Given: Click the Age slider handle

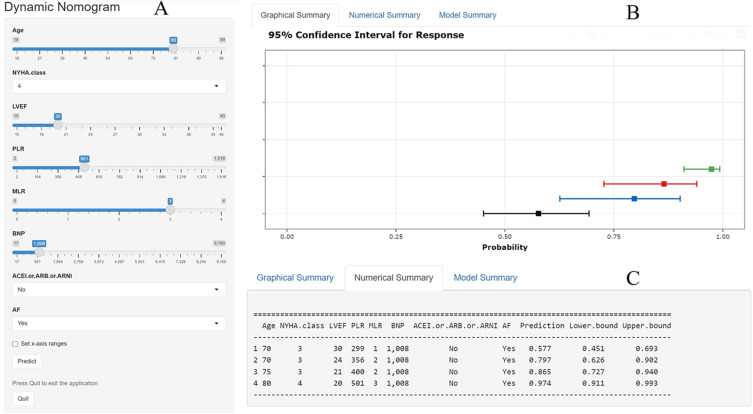Looking at the screenshot, I should (x=173, y=48).
